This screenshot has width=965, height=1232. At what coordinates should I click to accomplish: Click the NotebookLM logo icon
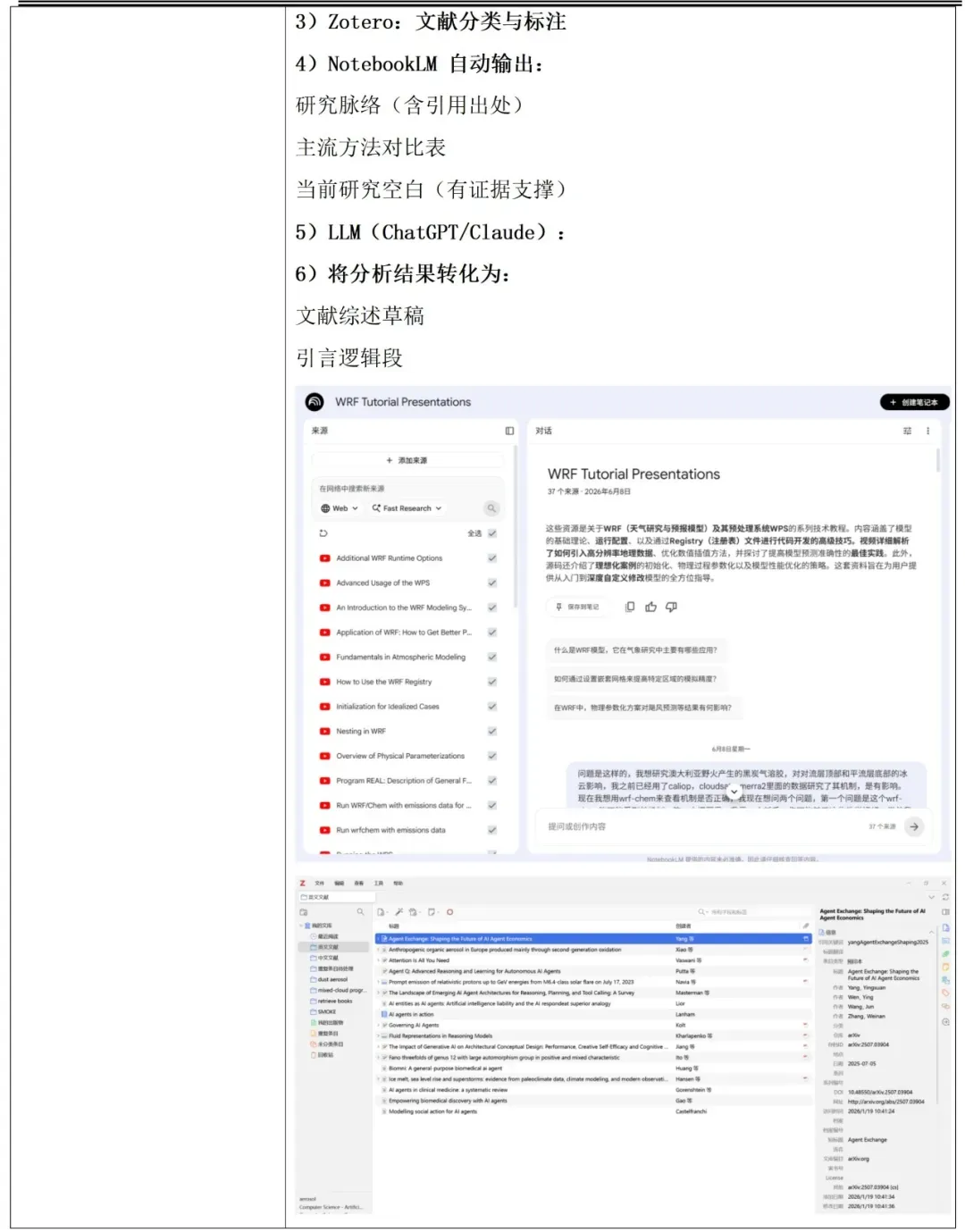(x=315, y=402)
